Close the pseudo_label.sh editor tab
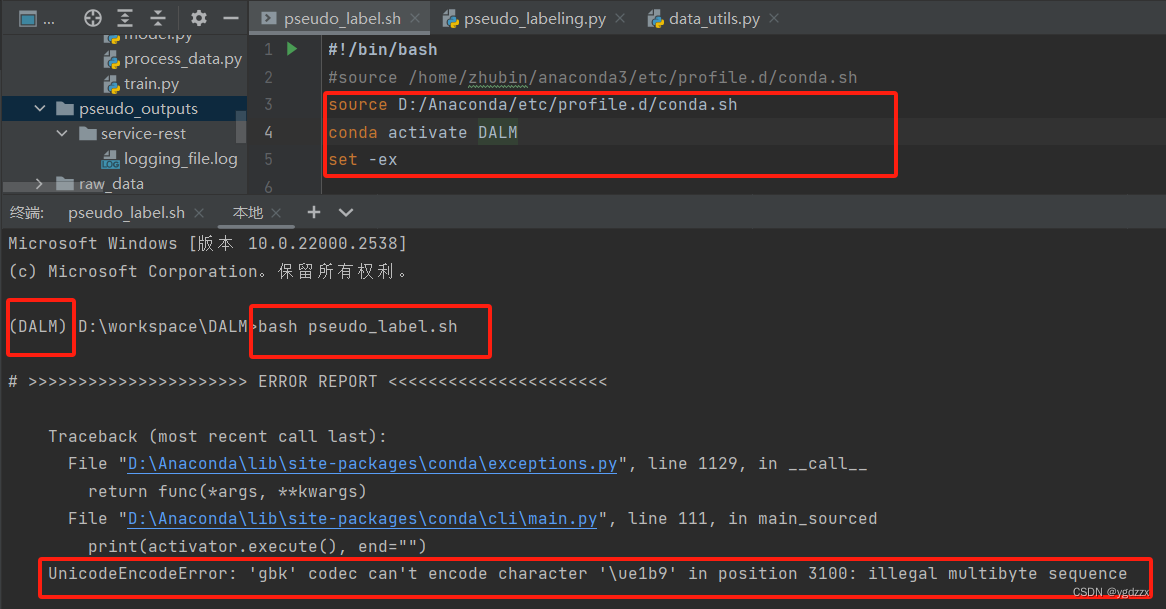 [415, 19]
